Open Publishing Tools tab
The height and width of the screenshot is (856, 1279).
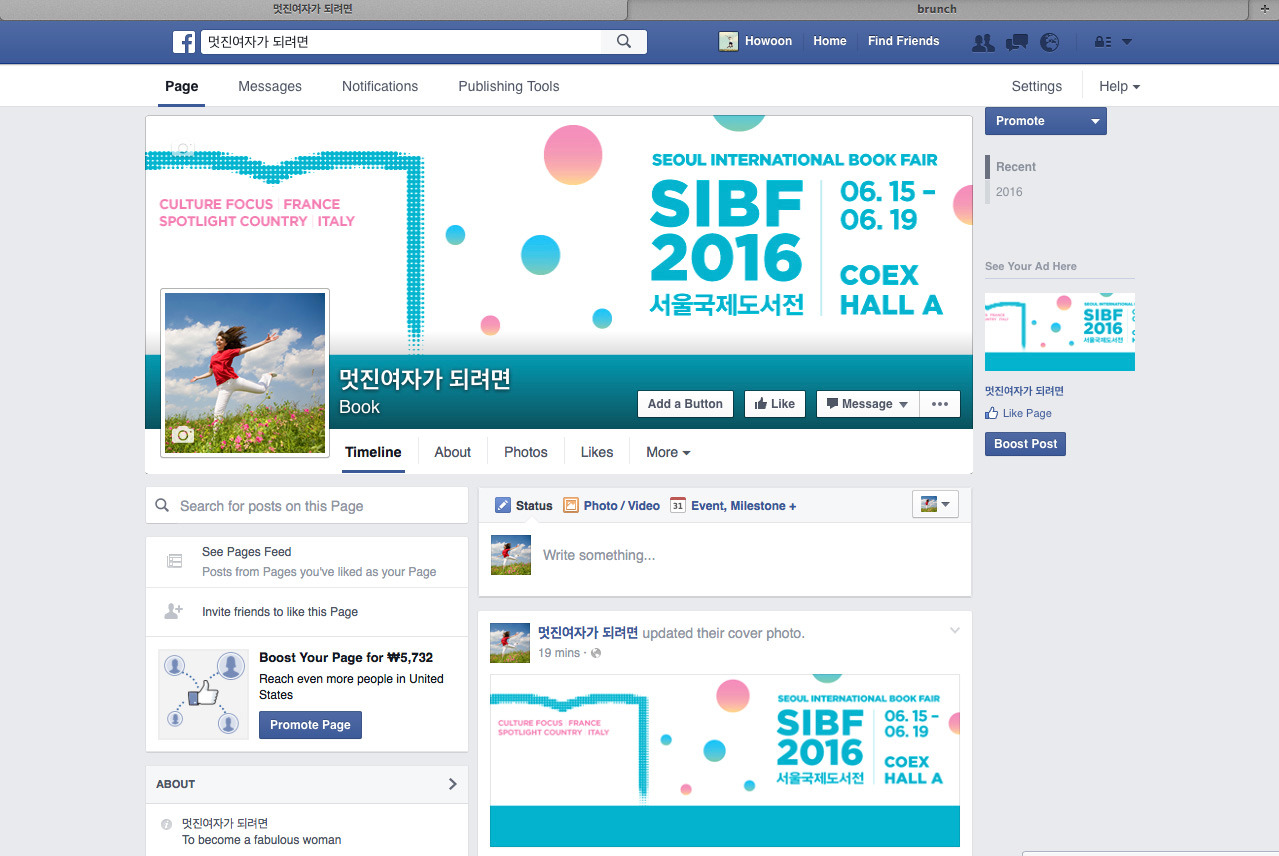(509, 86)
